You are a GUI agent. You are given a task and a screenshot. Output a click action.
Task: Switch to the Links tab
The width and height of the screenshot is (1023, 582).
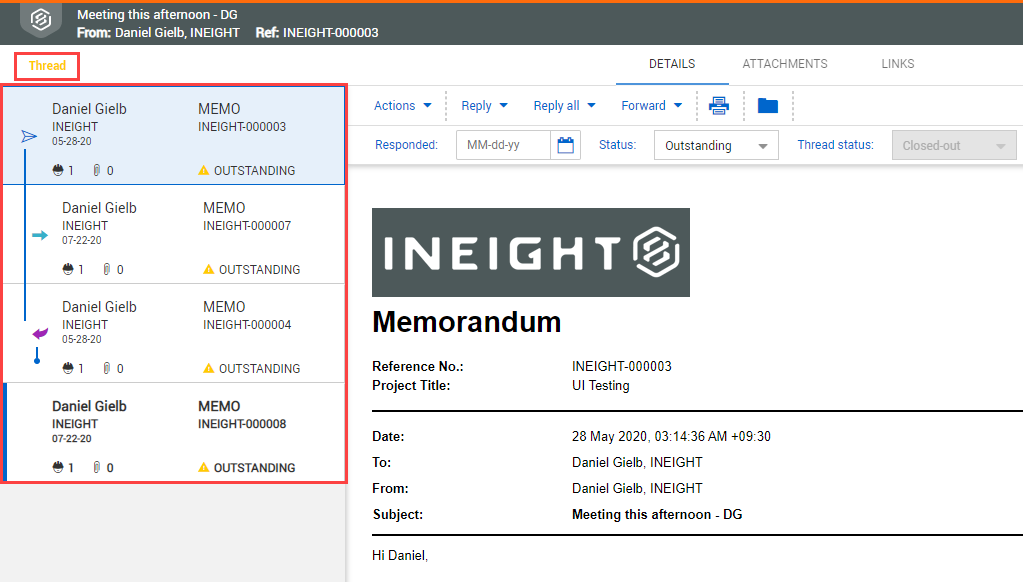[x=898, y=64]
